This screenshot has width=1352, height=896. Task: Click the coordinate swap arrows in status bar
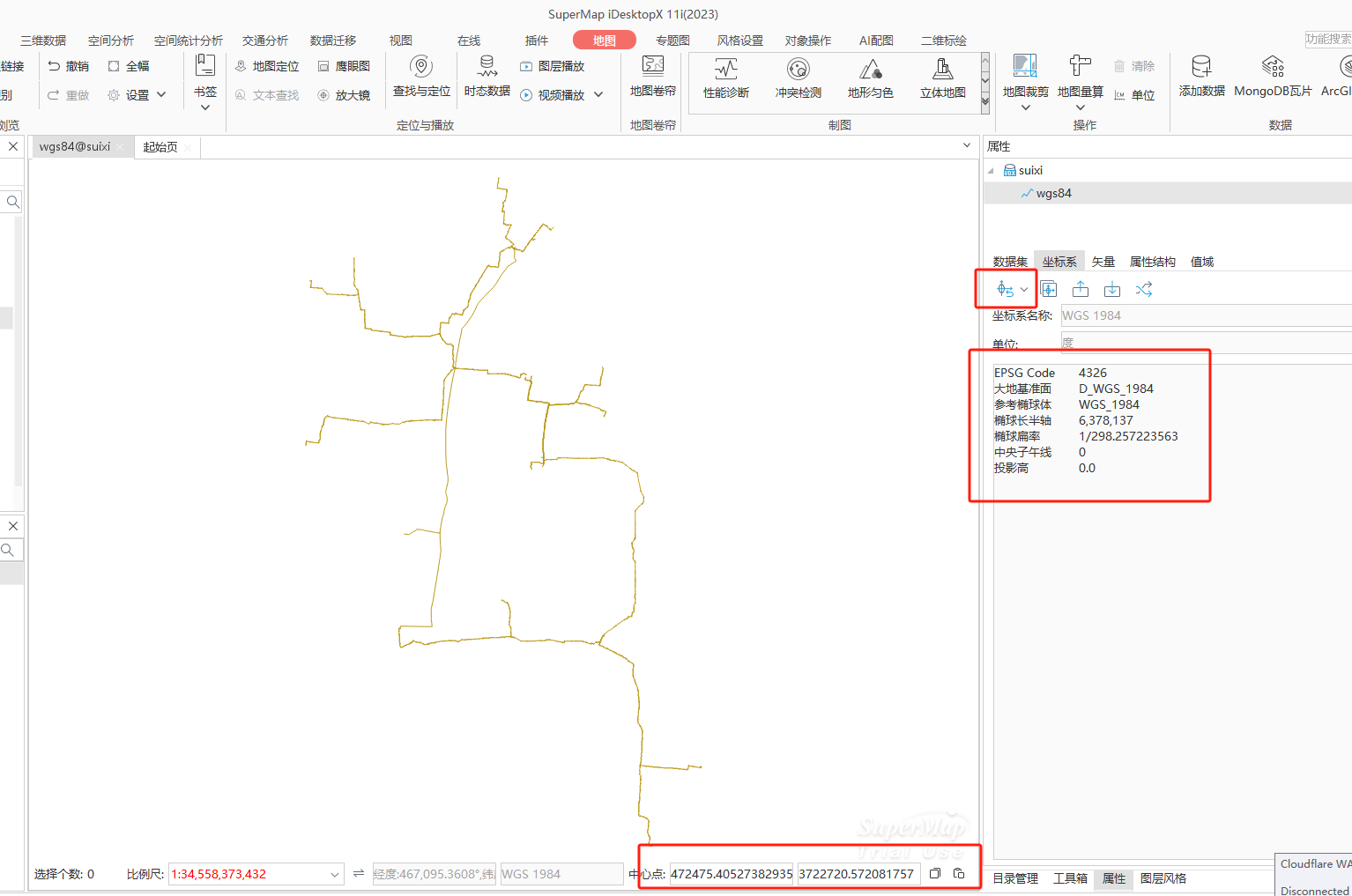[x=359, y=873]
